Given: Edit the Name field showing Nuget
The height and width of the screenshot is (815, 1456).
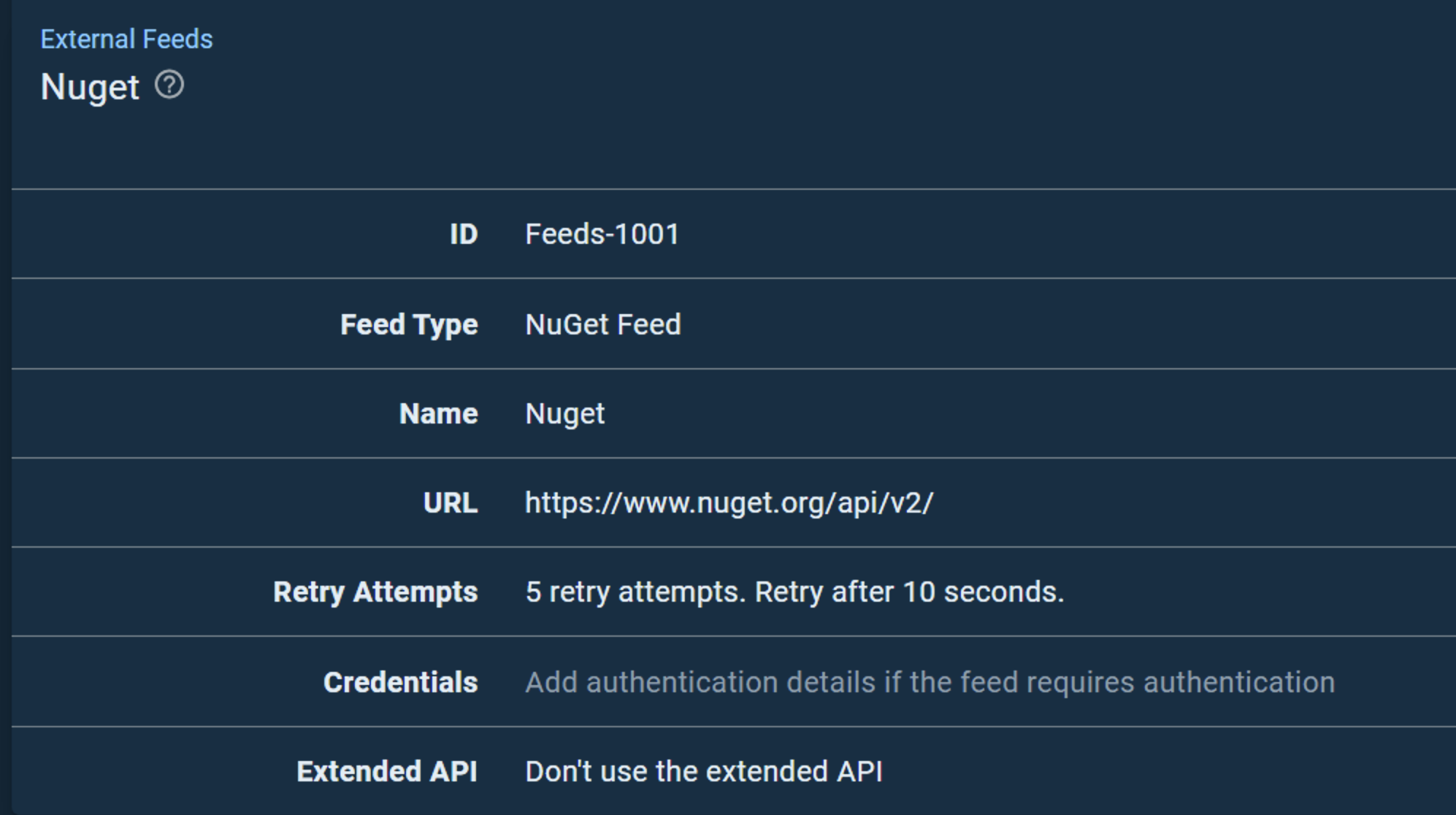Looking at the screenshot, I should point(566,413).
